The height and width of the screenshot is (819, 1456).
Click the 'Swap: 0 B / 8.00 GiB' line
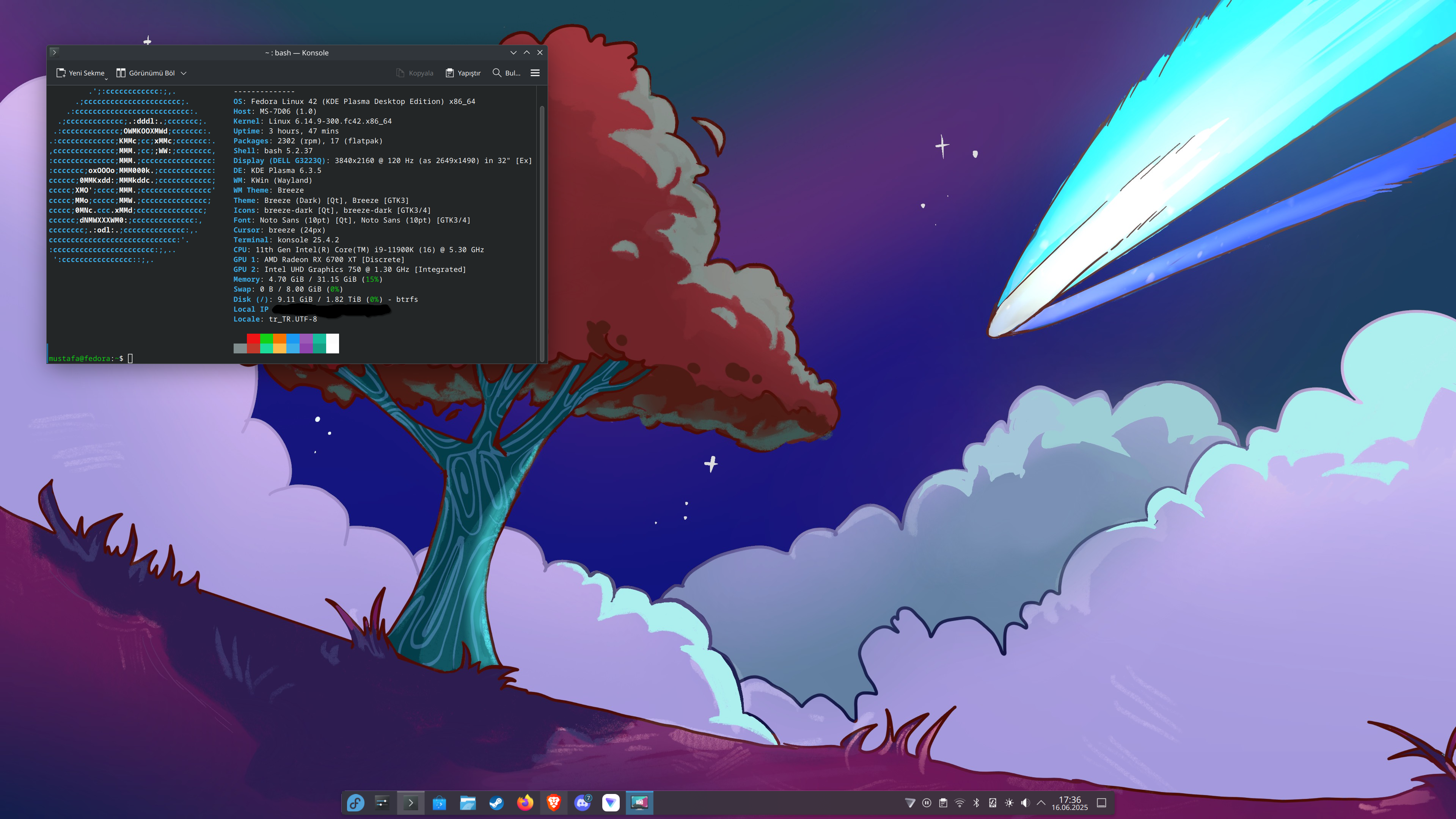288,289
